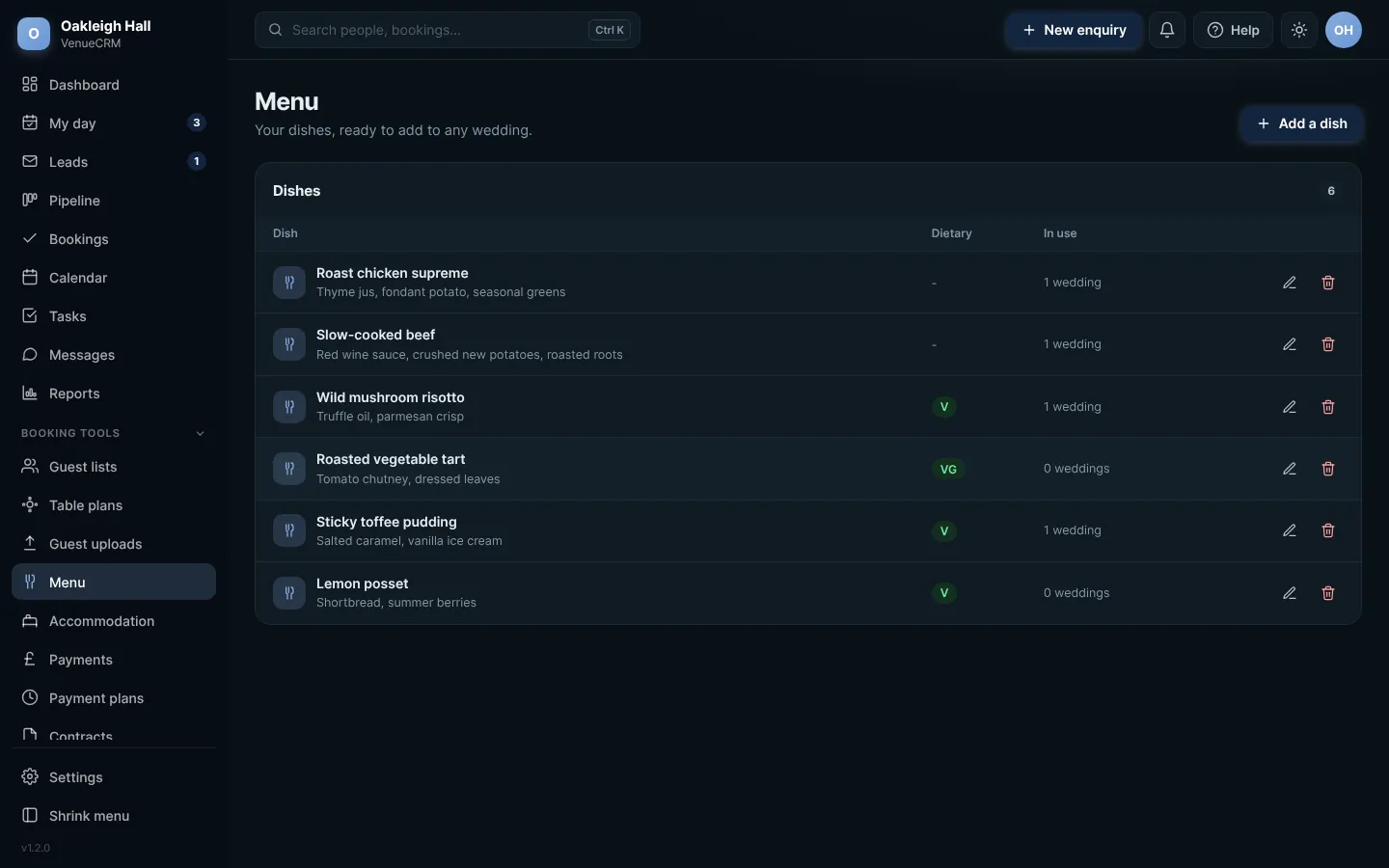Click the Oakleigh Hall logo icon
Image resolution: width=1389 pixels, height=868 pixels.
pyautogui.click(x=34, y=34)
